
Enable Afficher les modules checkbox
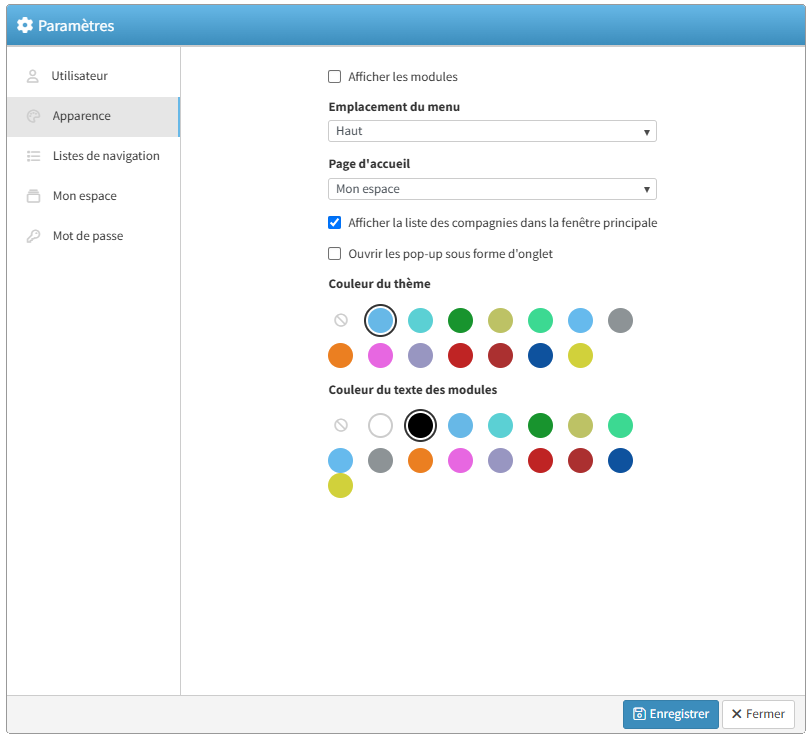(335, 77)
